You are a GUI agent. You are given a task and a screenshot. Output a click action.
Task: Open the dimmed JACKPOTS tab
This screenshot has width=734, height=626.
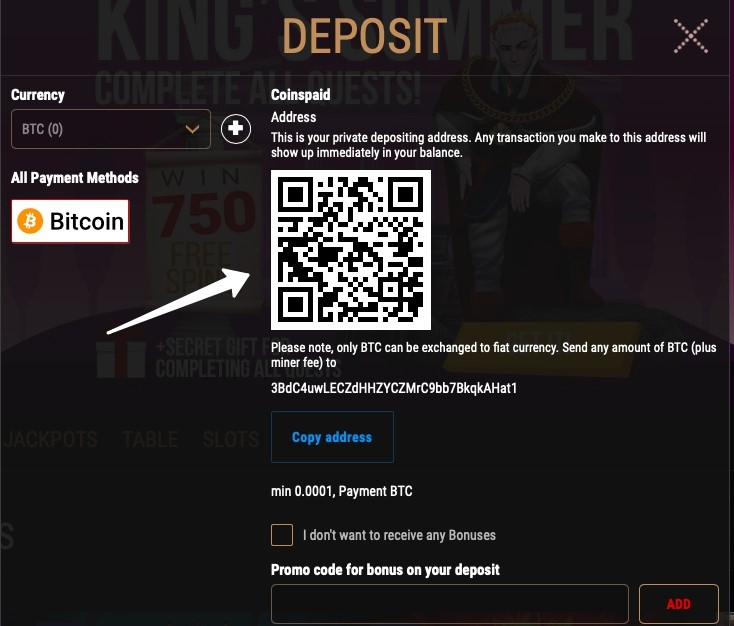coord(51,440)
